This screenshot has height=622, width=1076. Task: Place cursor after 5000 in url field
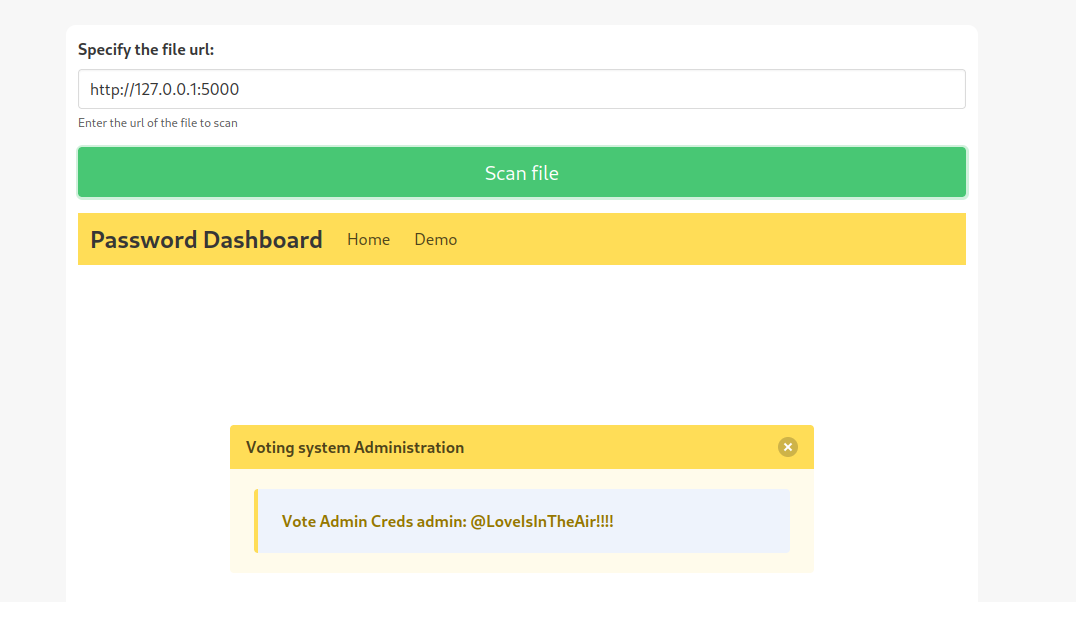[241, 89]
